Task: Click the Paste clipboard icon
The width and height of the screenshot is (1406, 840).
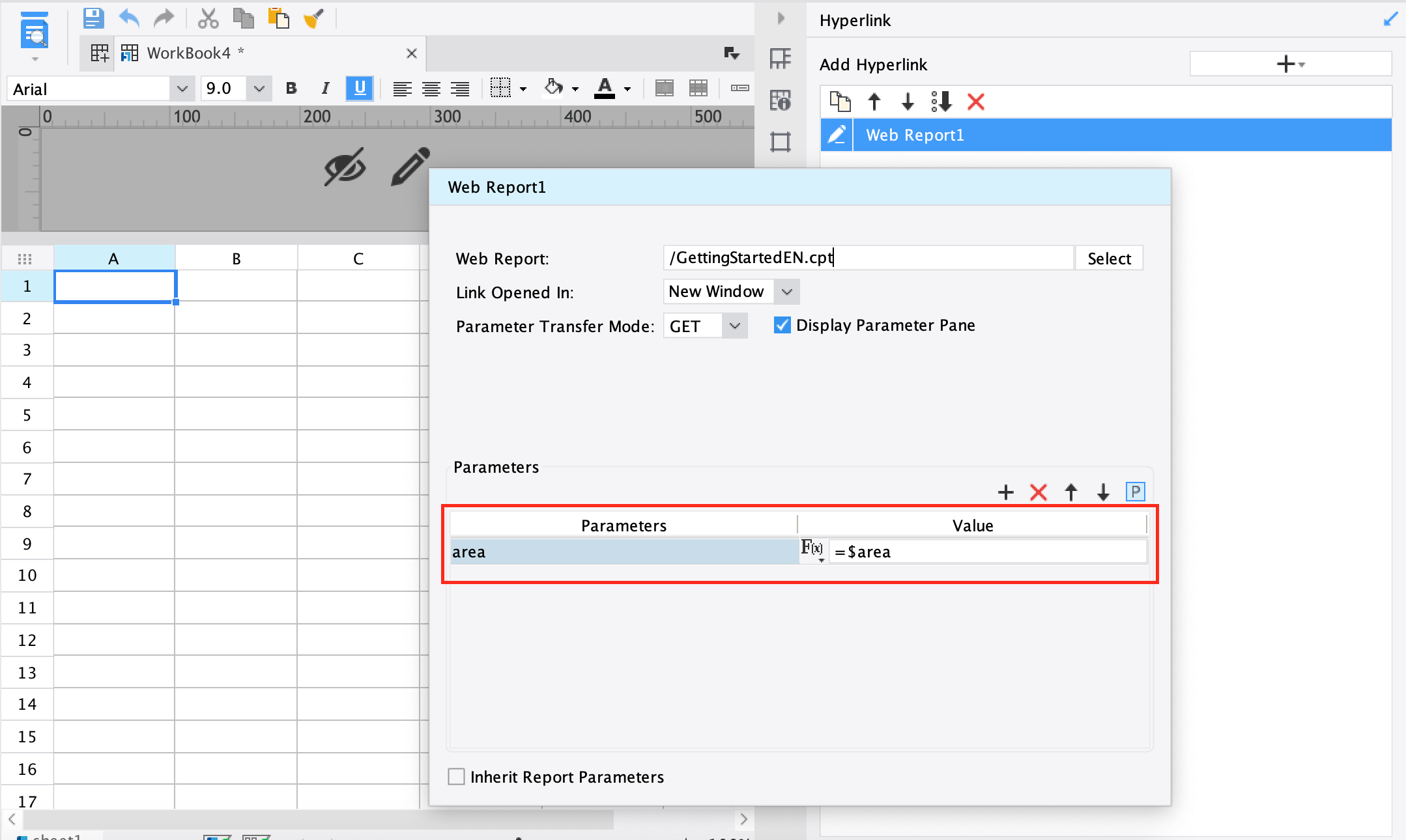Action: (278, 18)
